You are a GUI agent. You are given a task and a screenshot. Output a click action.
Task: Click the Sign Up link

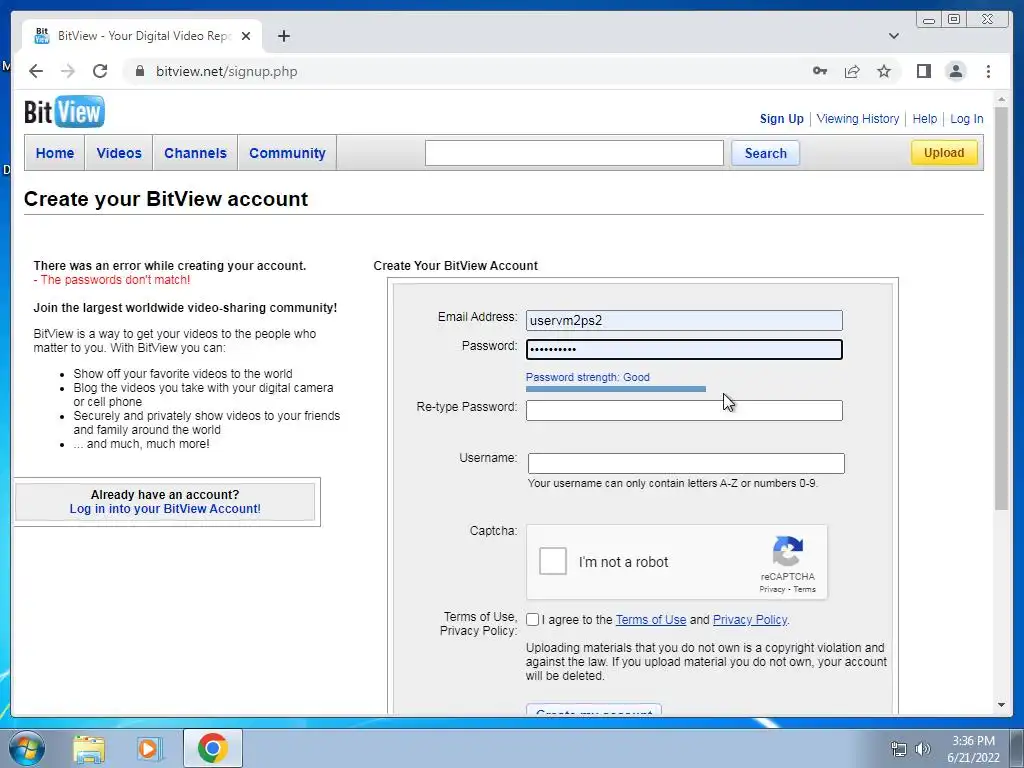(781, 119)
